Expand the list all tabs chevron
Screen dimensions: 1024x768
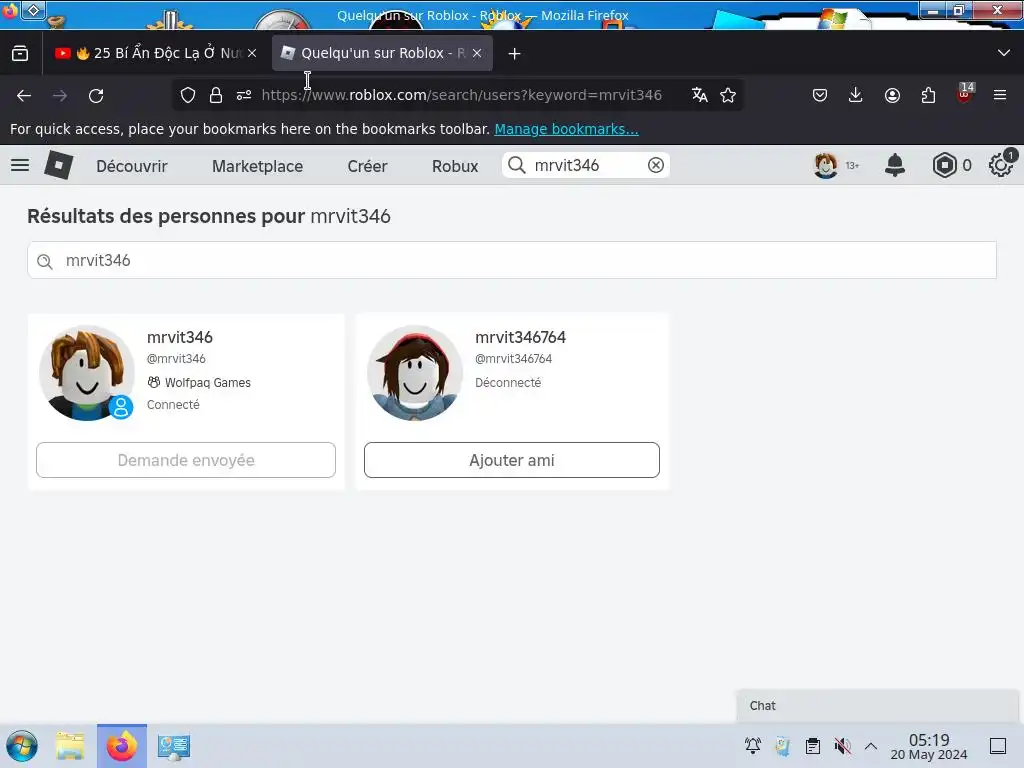[1004, 53]
